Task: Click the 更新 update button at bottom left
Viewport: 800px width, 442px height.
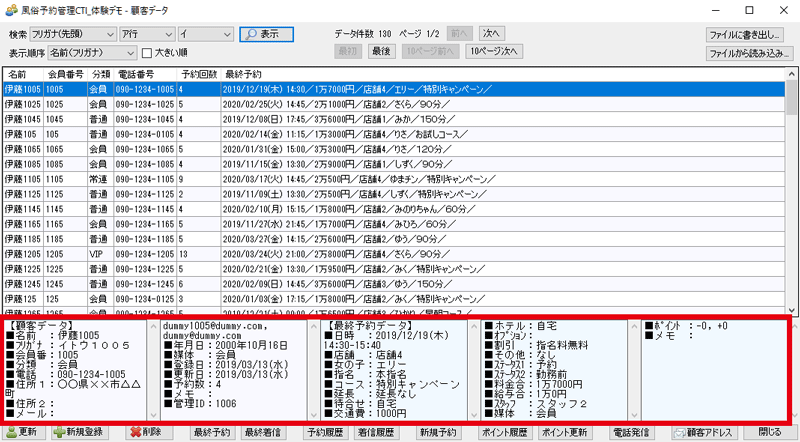Action: [x=24, y=432]
